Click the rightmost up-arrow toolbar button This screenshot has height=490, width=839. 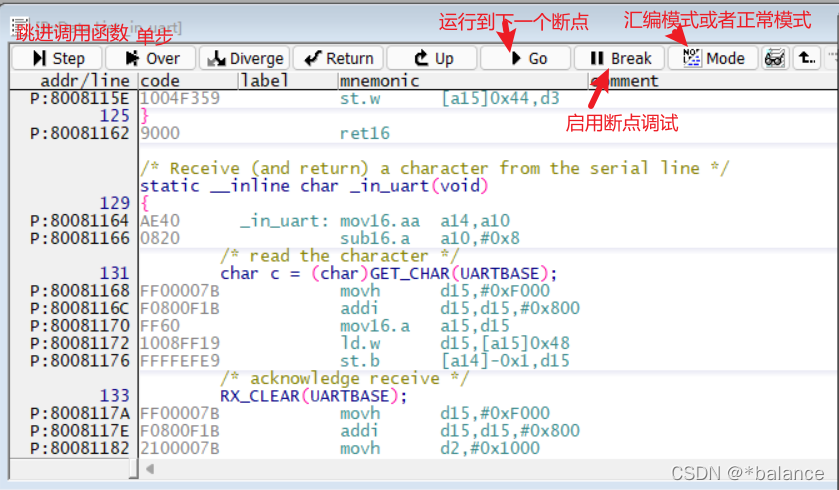click(x=806, y=58)
